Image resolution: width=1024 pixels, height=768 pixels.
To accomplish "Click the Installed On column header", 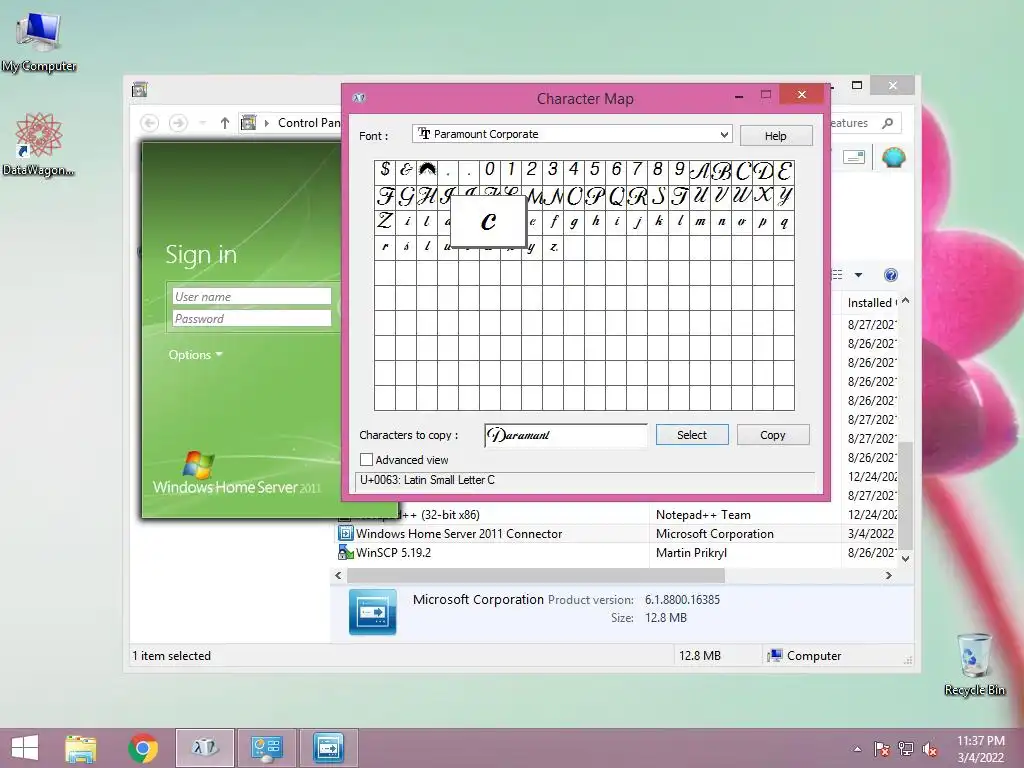I will pyautogui.click(x=871, y=302).
